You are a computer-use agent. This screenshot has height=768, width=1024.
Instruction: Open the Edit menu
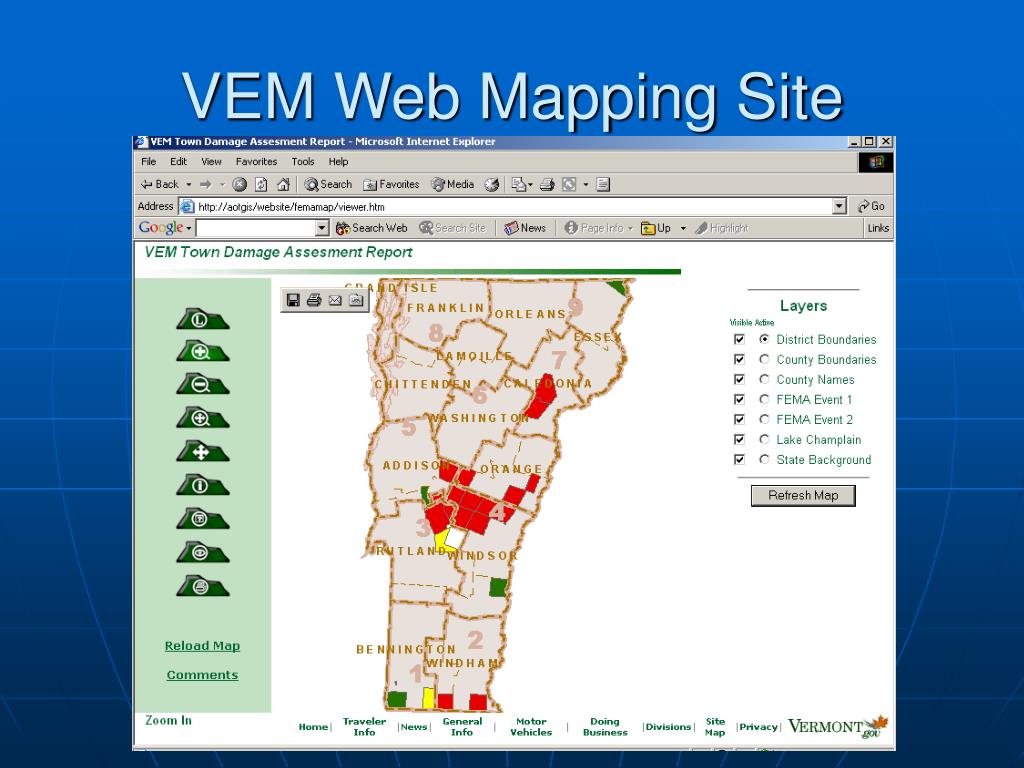pos(178,161)
